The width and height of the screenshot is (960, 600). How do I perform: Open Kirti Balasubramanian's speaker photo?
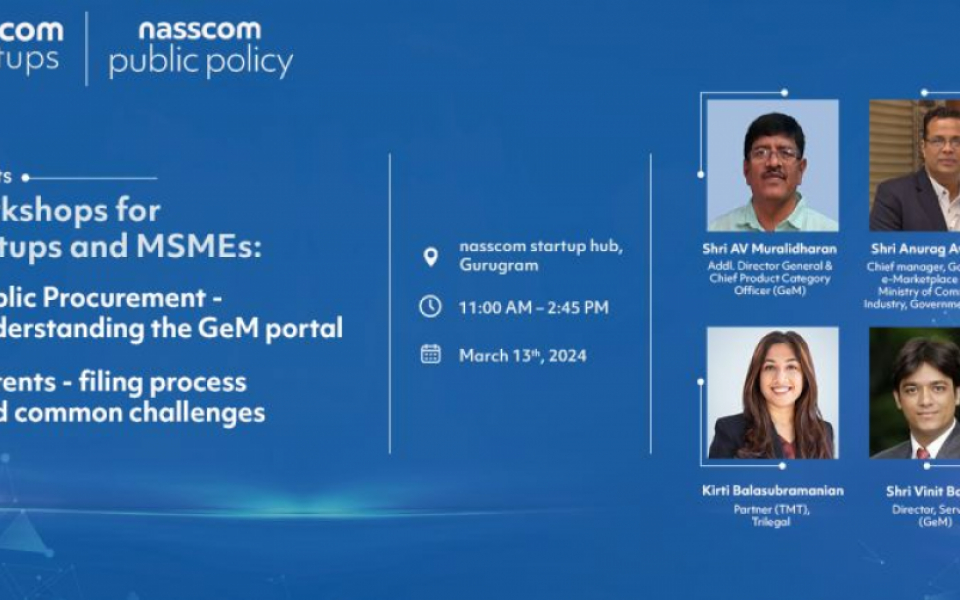coord(773,393)
